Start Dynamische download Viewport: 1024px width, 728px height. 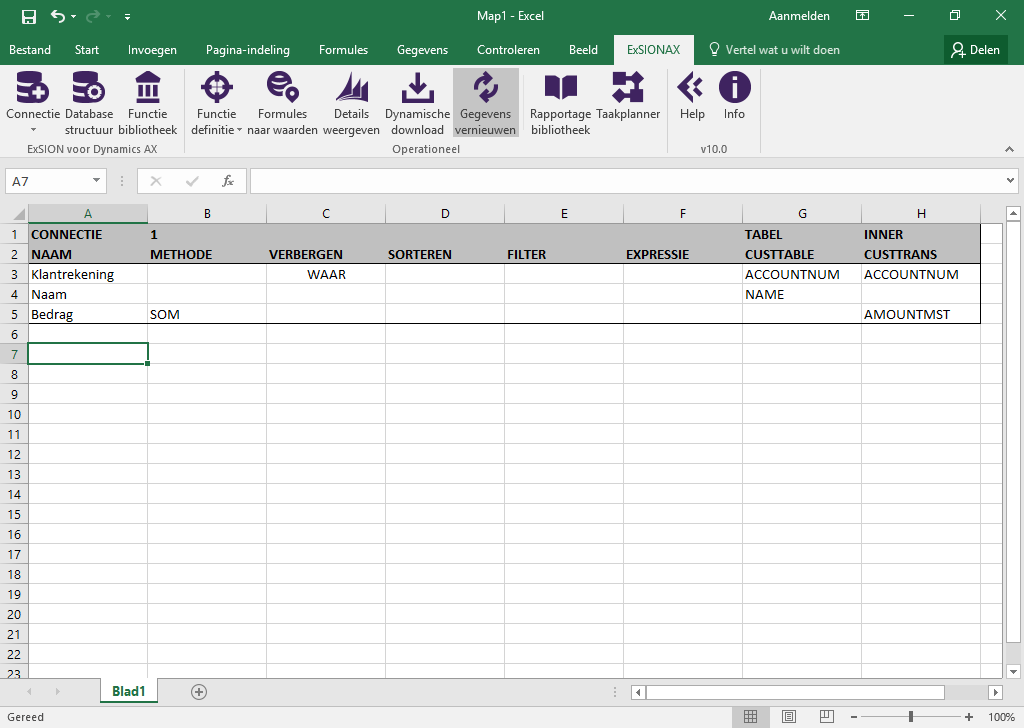tap(417, 103)
